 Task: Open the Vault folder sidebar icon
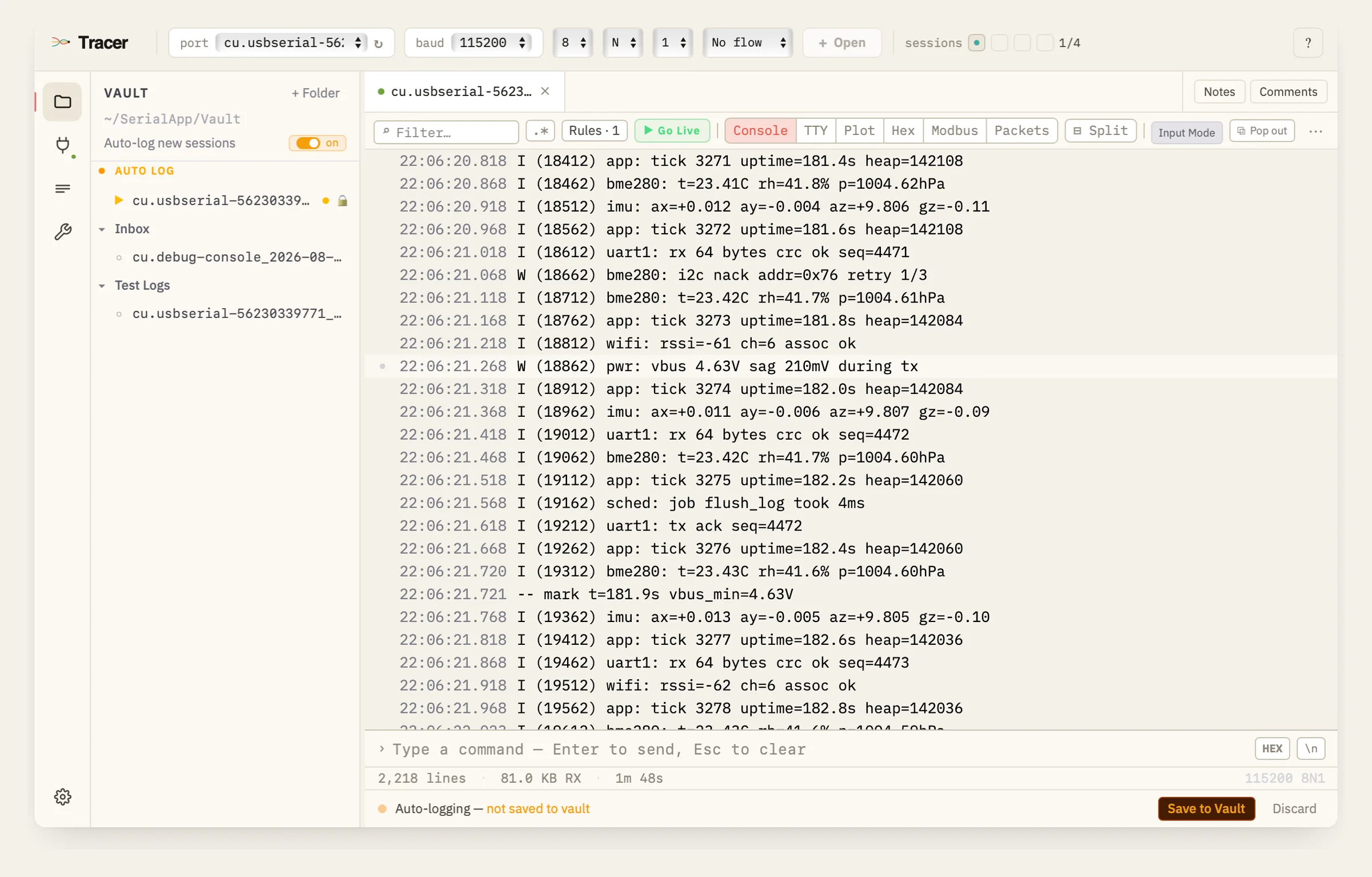(62, 102)
